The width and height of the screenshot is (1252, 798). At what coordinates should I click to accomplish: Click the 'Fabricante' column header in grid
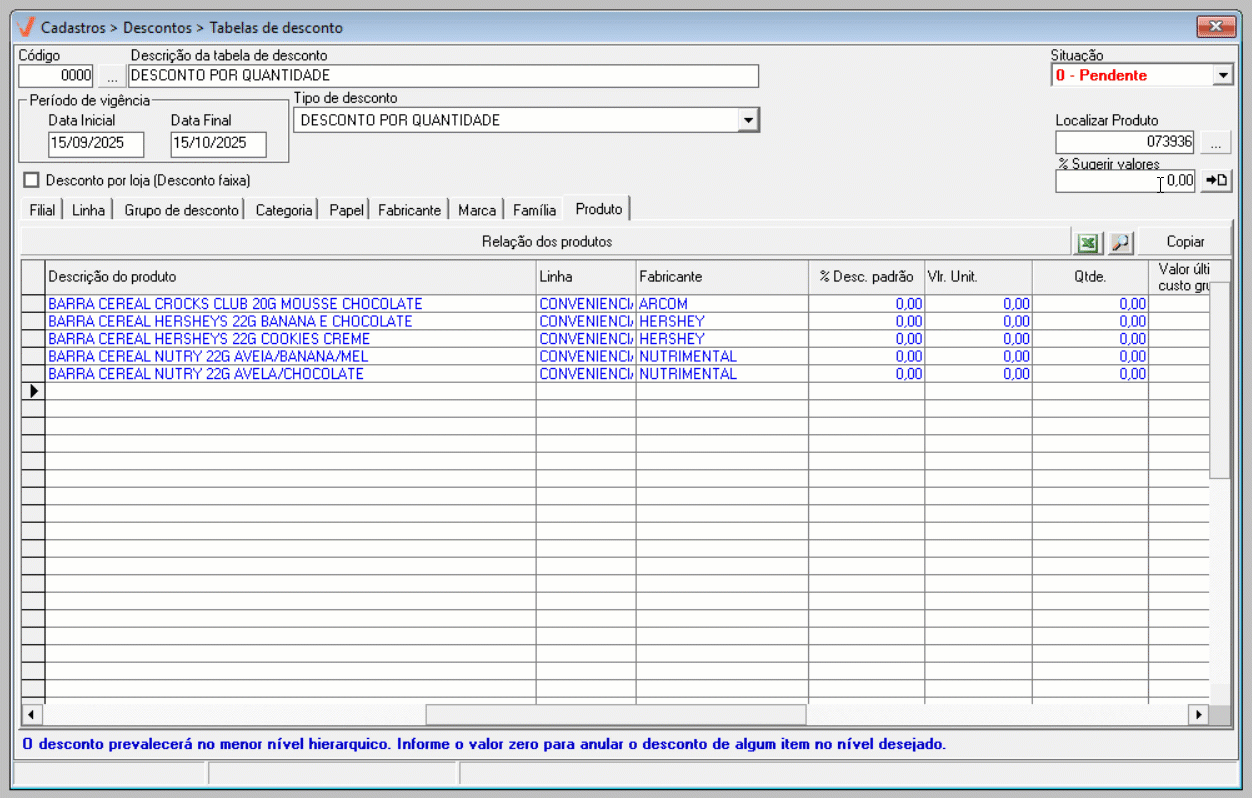click(722, 277)
